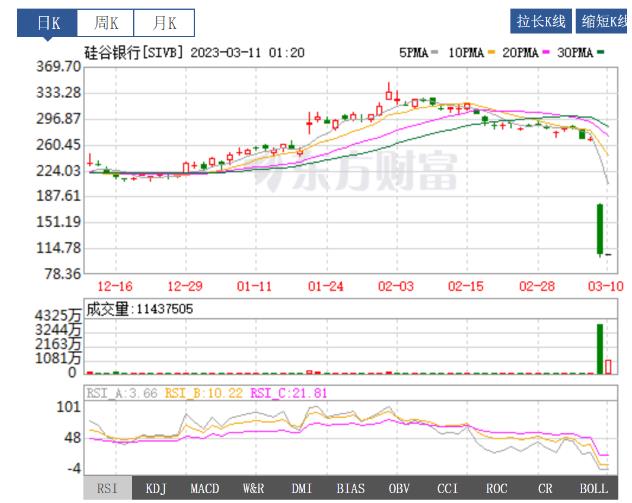This screenshot has width=632, height=503.
Task: Click the red hollow volume bar
Action: [608, 367]
